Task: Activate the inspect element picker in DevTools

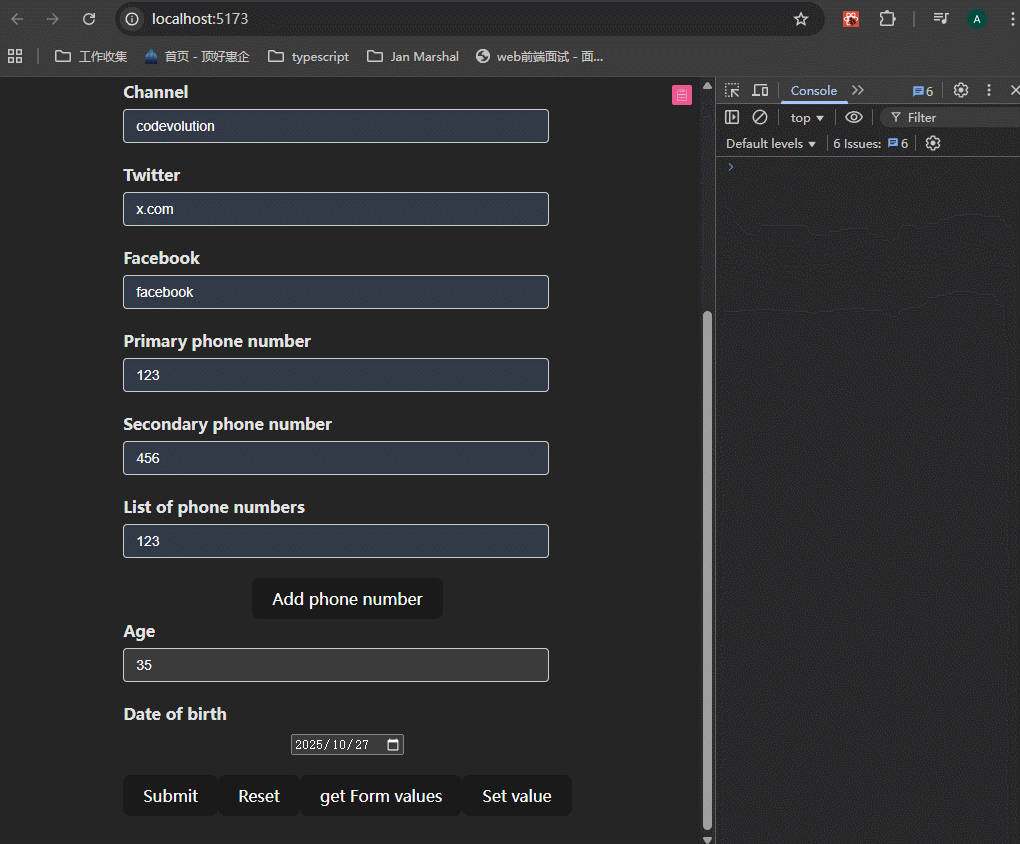Action: tap(732, 91)
